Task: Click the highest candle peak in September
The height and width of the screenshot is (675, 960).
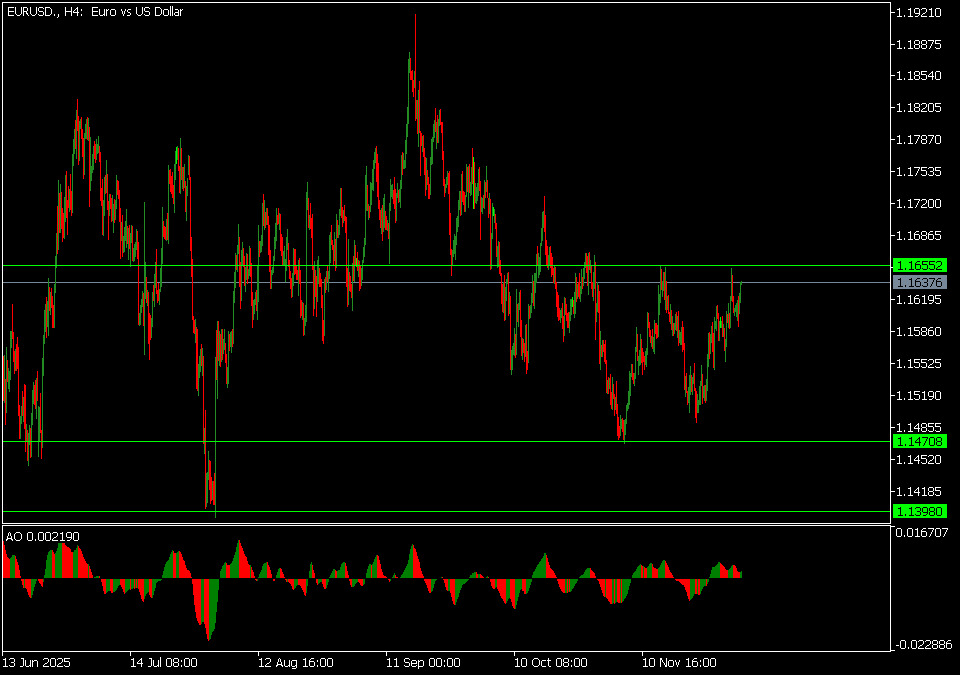Action: 414,16
